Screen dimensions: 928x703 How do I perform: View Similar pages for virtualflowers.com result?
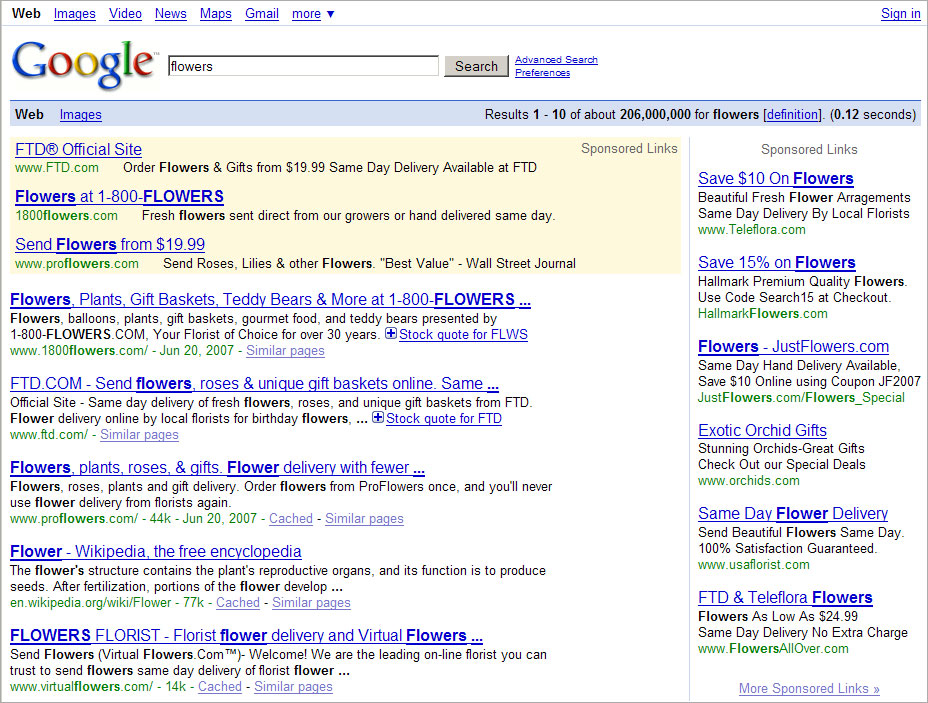(x=293, y=687)
